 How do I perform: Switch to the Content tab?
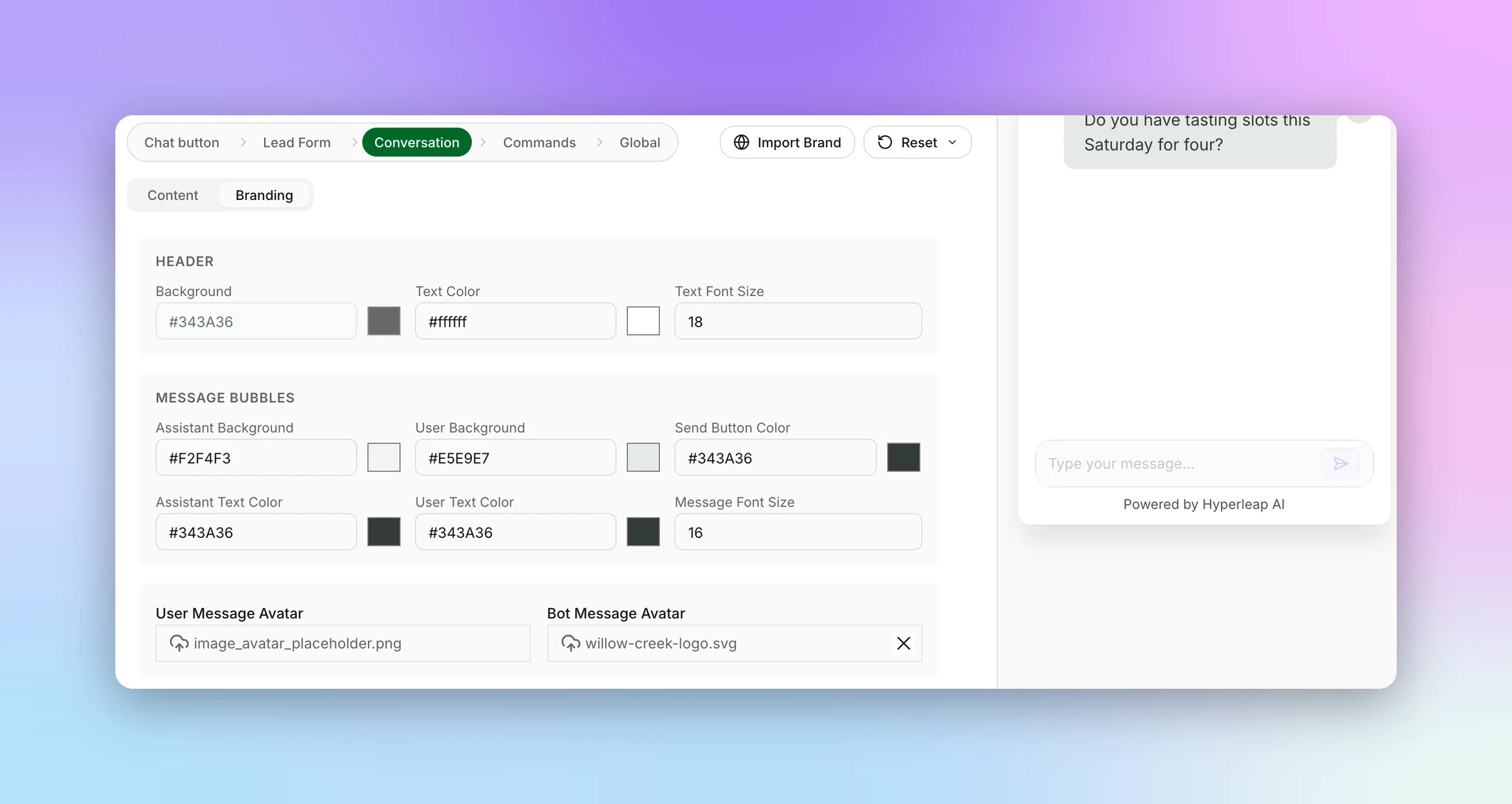173,195
